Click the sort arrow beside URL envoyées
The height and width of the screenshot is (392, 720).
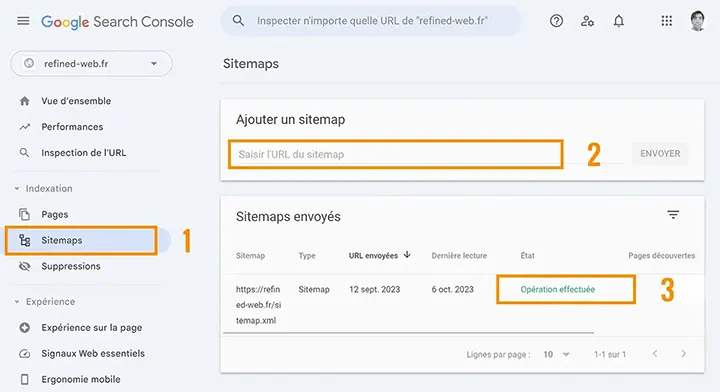point(407,255)
